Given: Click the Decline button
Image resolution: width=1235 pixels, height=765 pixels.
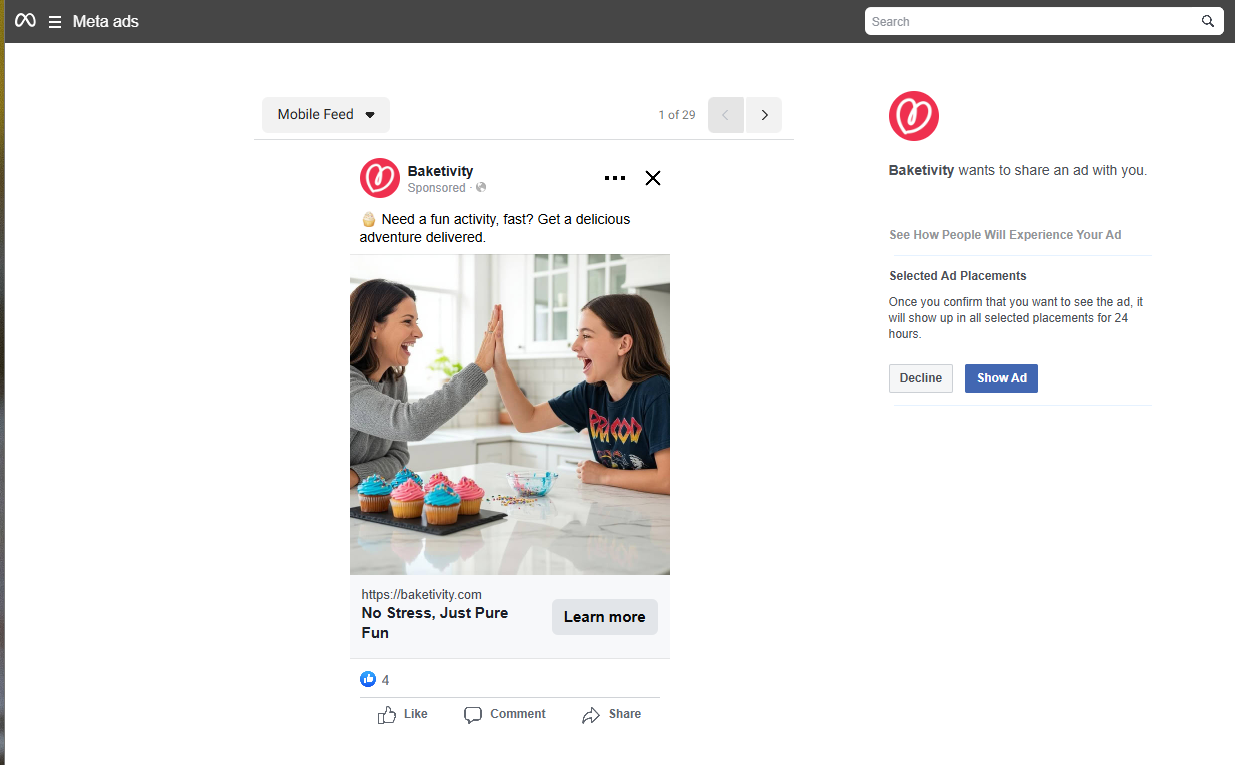Looking at the screenshot, I should point(921,378).
